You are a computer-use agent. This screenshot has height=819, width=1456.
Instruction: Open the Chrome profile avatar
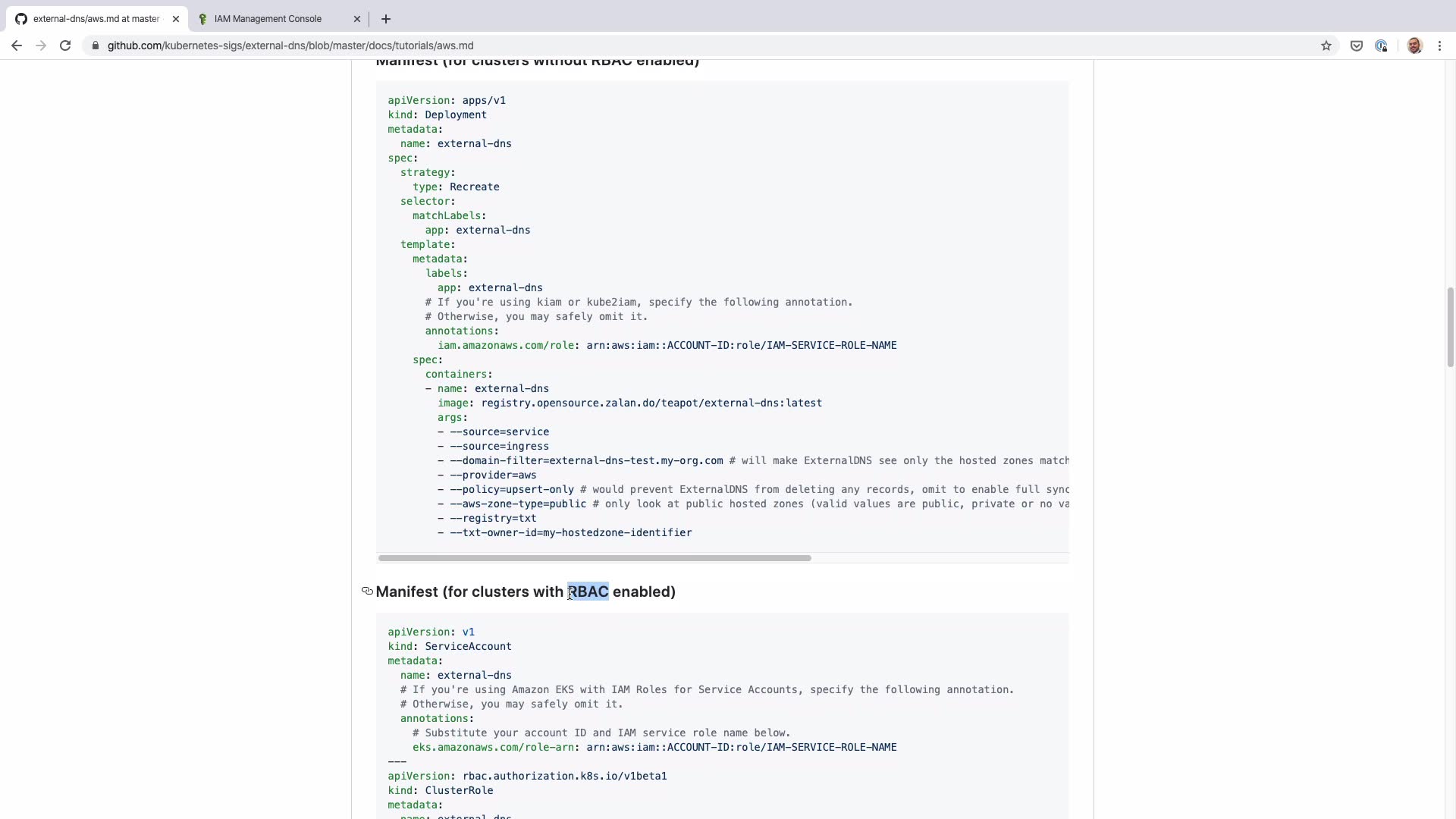1414,46
